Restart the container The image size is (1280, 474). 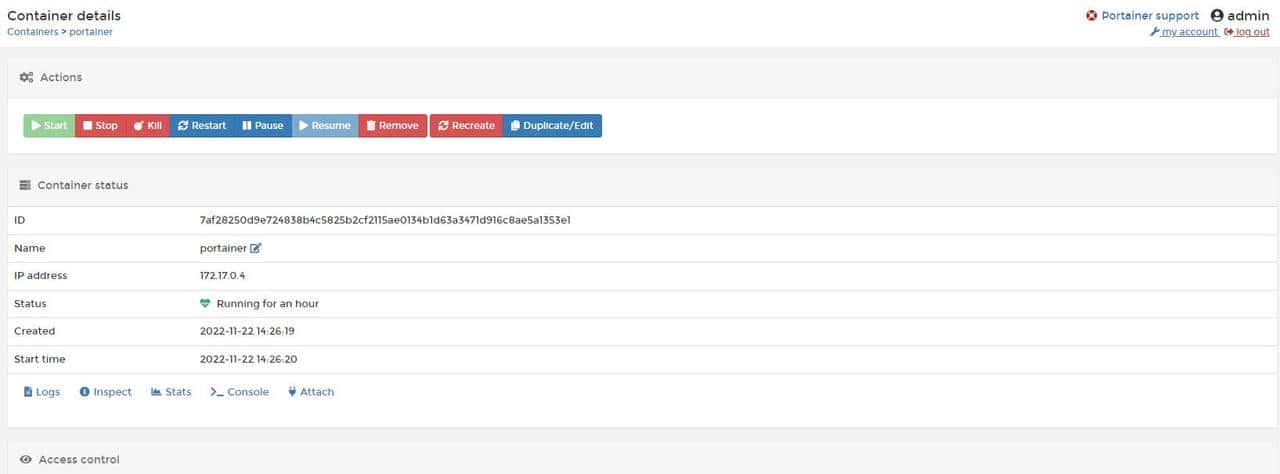202,126
